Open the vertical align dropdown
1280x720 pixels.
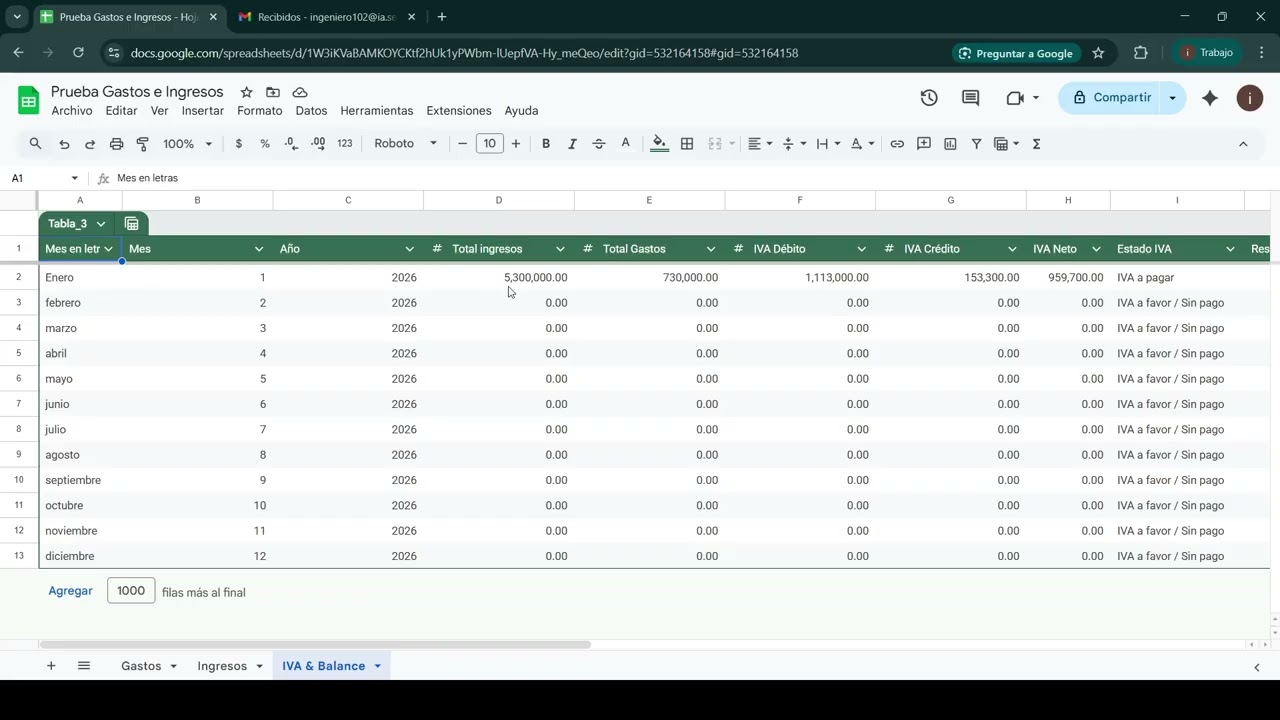794,144
